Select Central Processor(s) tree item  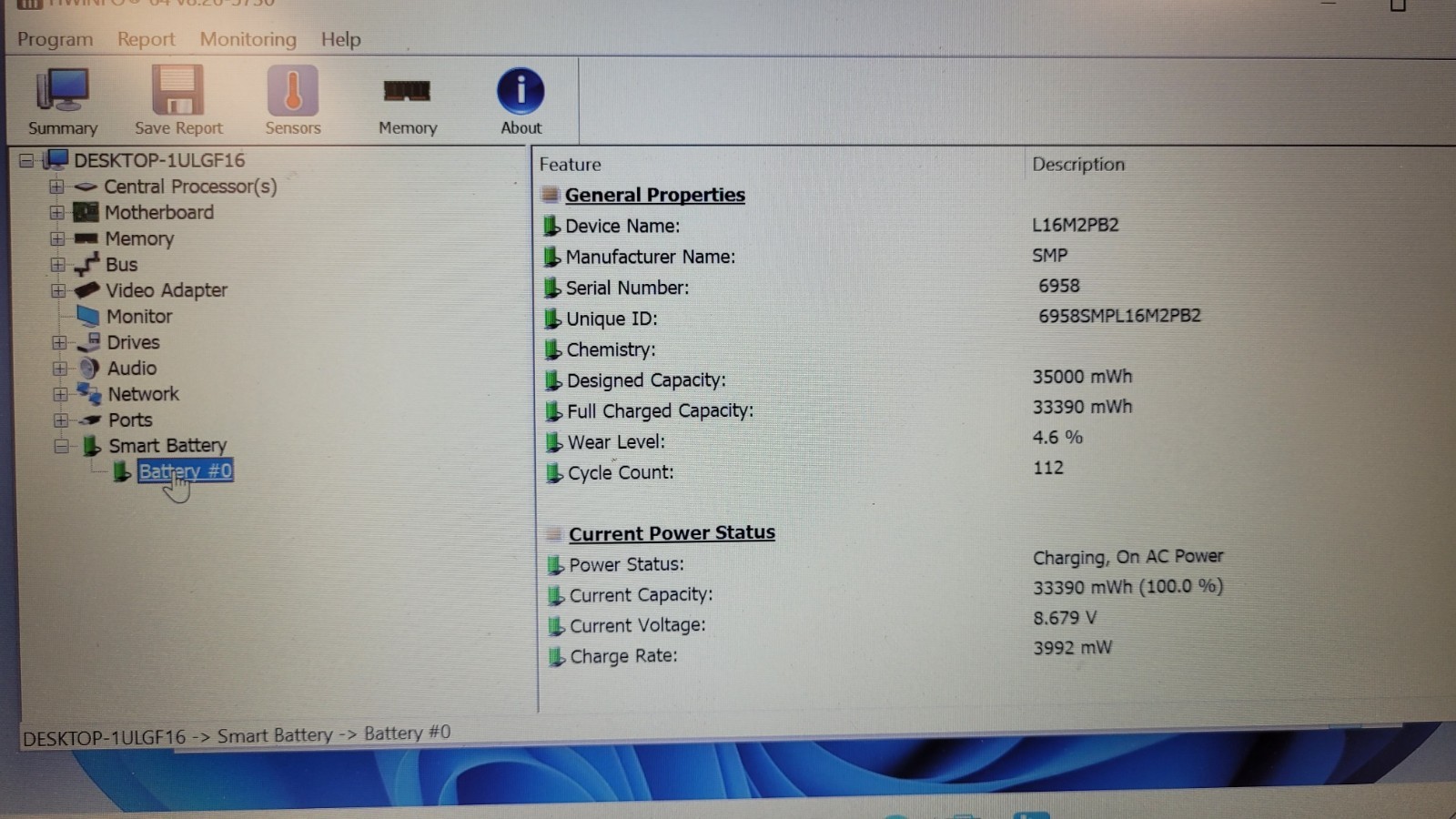tap(190, 187)
